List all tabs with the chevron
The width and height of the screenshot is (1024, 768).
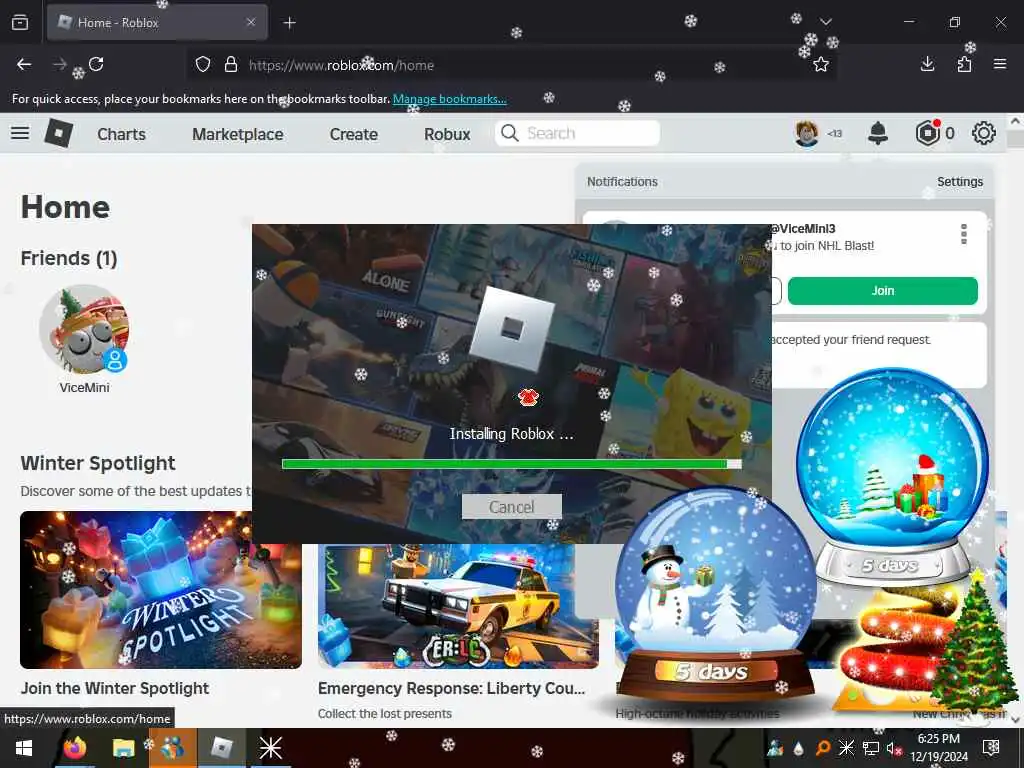tap(826, 22)
